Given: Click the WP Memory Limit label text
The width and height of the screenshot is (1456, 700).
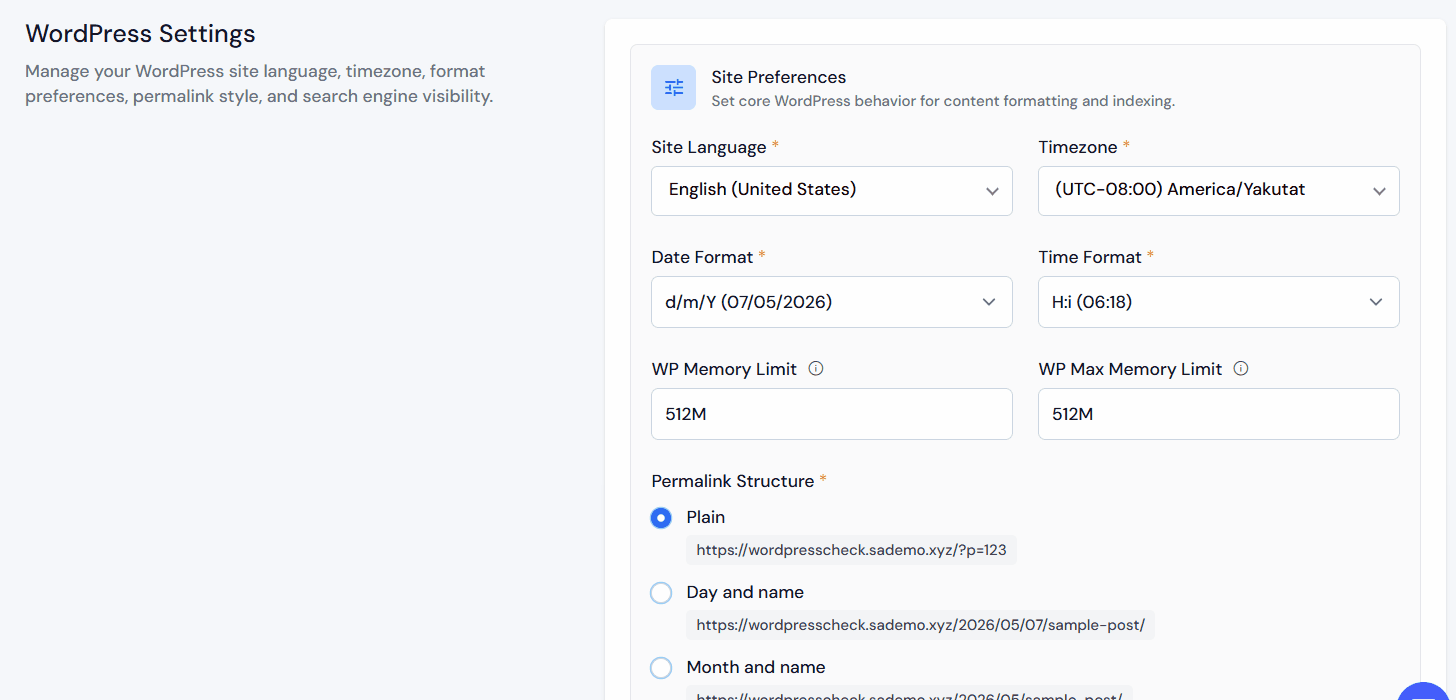Looking at the screenshot, I should tap(725, 369).
